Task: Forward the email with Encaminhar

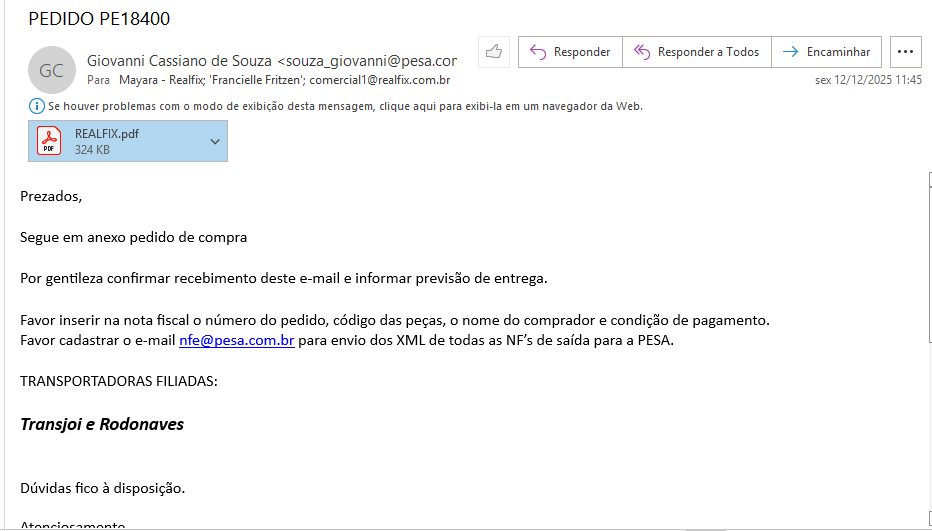Action: pyautogui.click(x=826, y=52)
